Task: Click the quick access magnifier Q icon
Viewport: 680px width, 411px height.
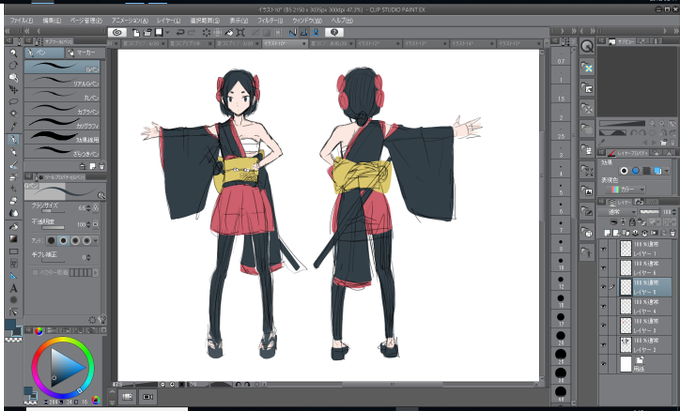Action: pos(587,46)
